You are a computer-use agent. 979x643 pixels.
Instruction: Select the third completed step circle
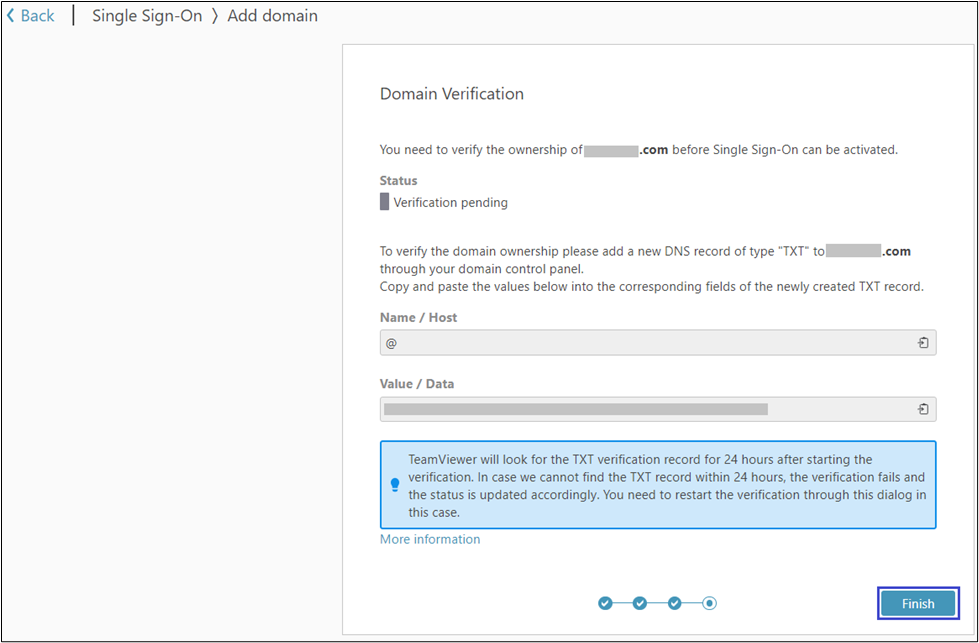[675, 603]
